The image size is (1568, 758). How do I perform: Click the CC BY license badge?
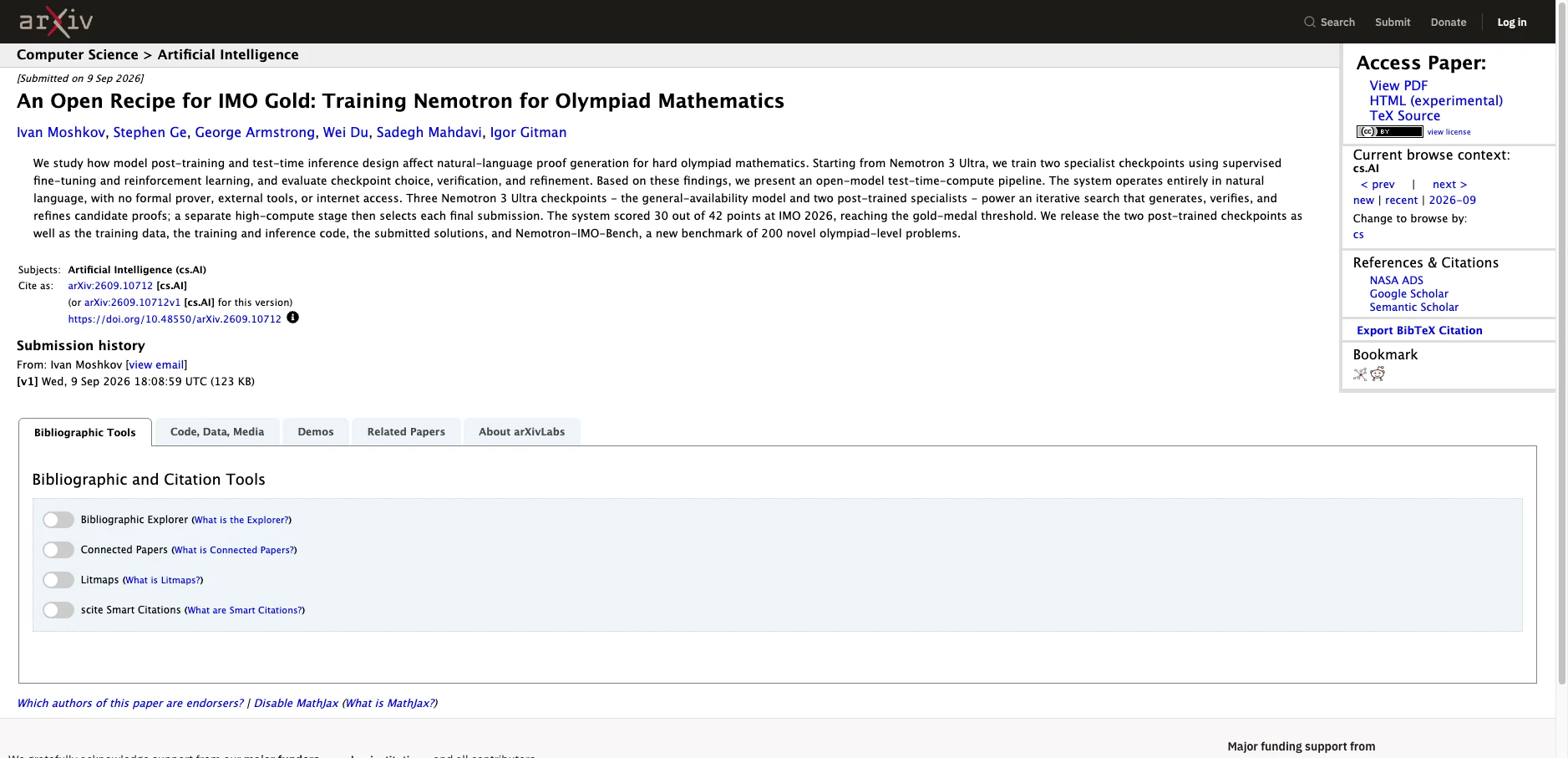coord(1389,131)
